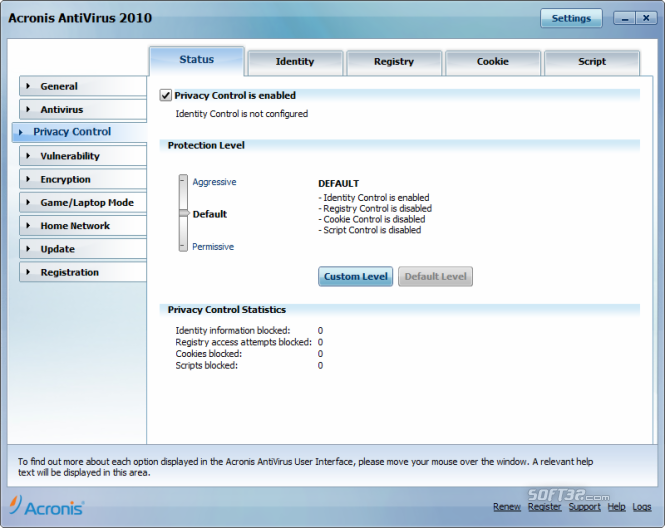The height and width of the screenshot is (528, 665).
Task: Select the Encryption sidebar item
Action: pyautogui.click(x=83, y=179)
